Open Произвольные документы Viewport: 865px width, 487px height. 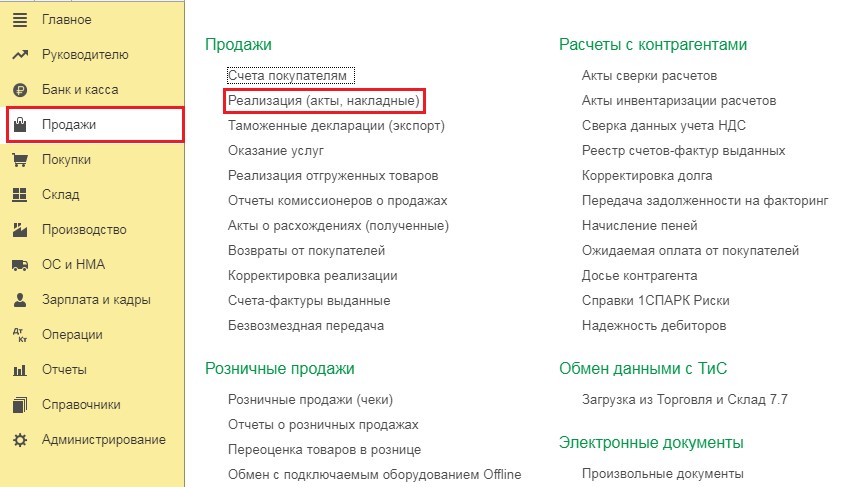pyautogui.click(x=663, y=474)
